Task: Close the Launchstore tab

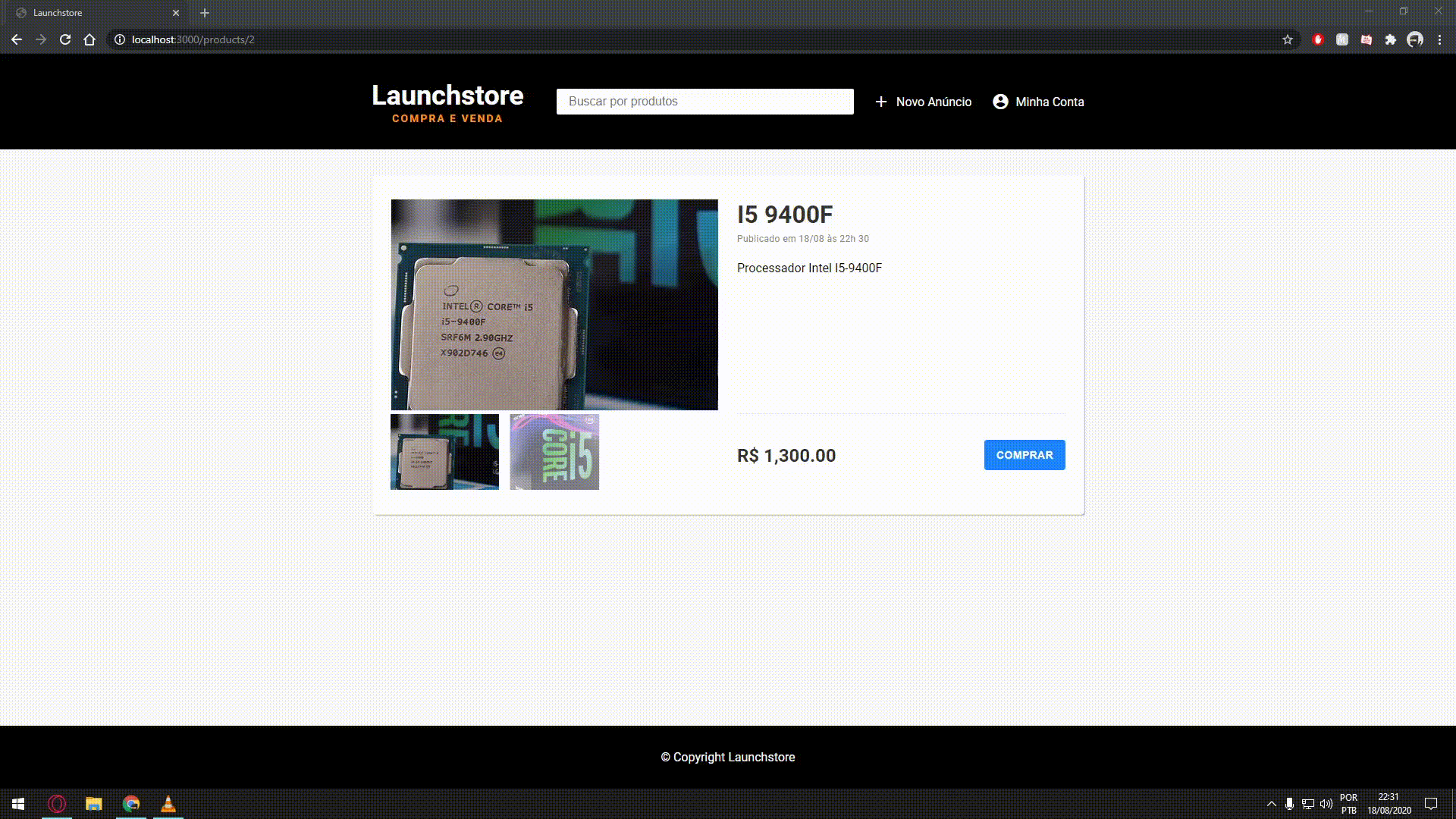Action: 176,13
